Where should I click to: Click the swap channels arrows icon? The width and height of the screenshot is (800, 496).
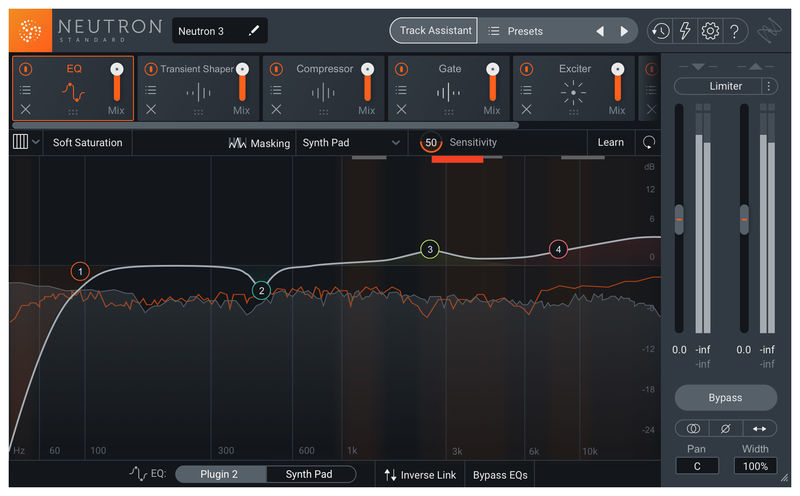[x=759, y=429]
